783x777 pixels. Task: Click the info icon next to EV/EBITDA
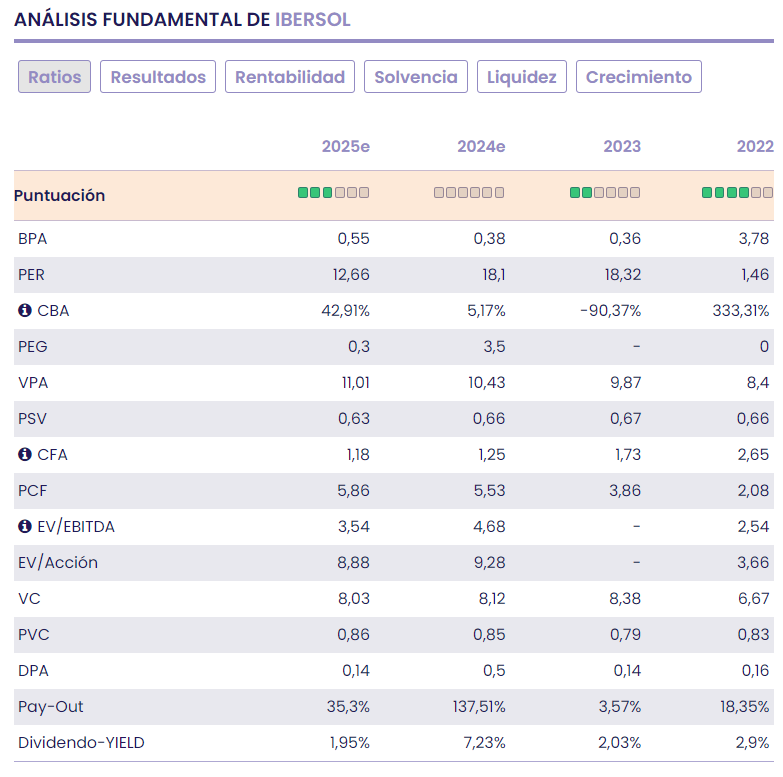(25, 527)
